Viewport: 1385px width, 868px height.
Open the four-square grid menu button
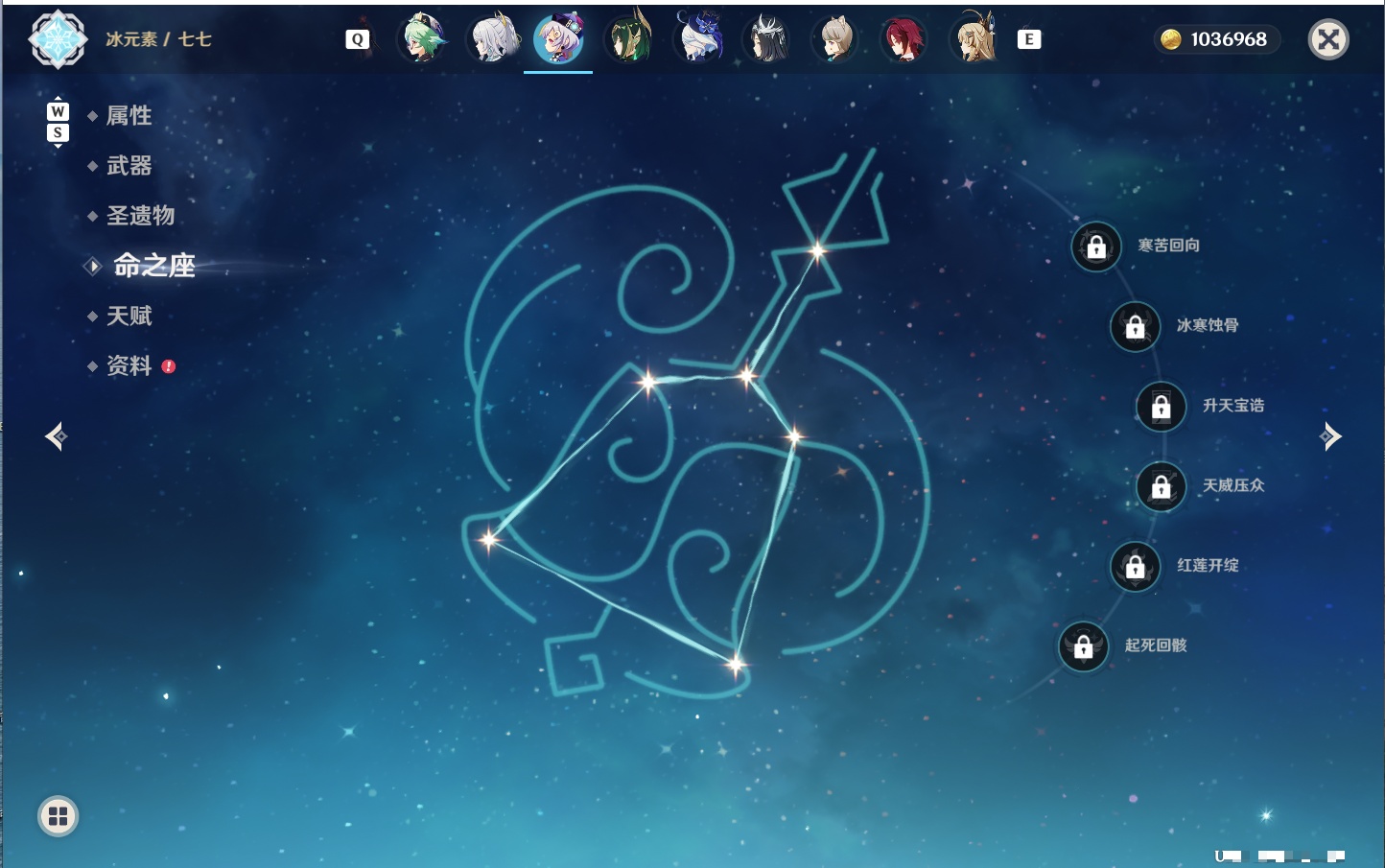[58, 816]
